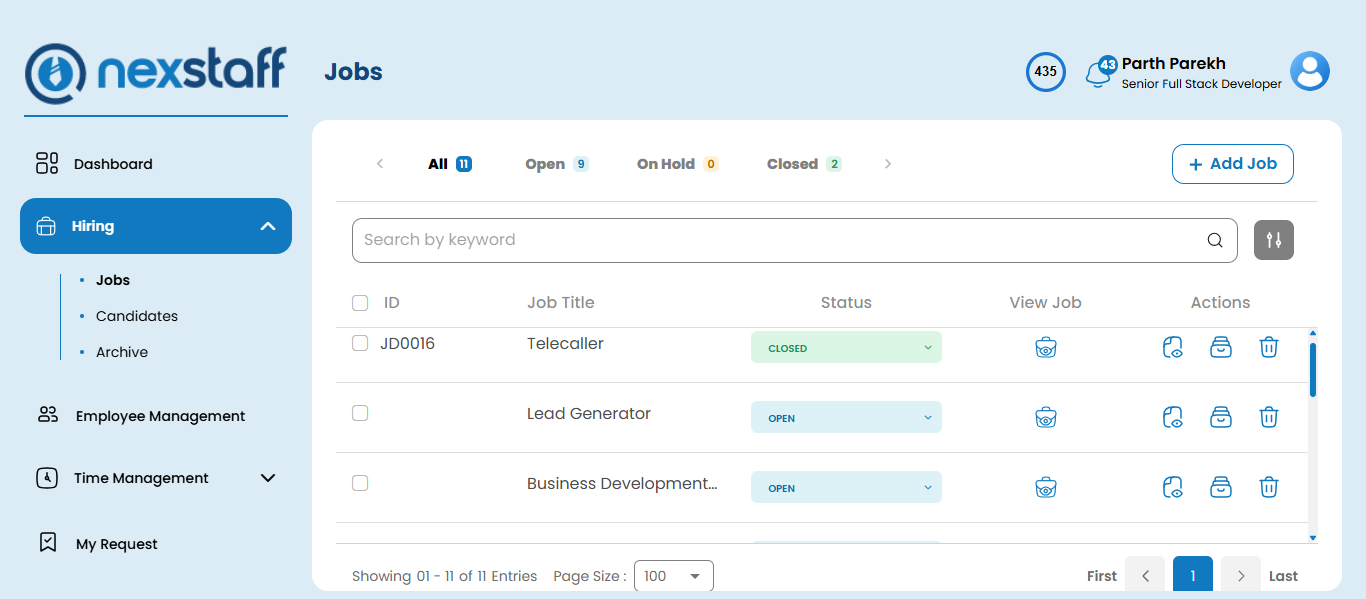This screenshot has height=599, width=1366.
Task: Click the left tab-scroll chevron
Action: (x=380, y=164)
